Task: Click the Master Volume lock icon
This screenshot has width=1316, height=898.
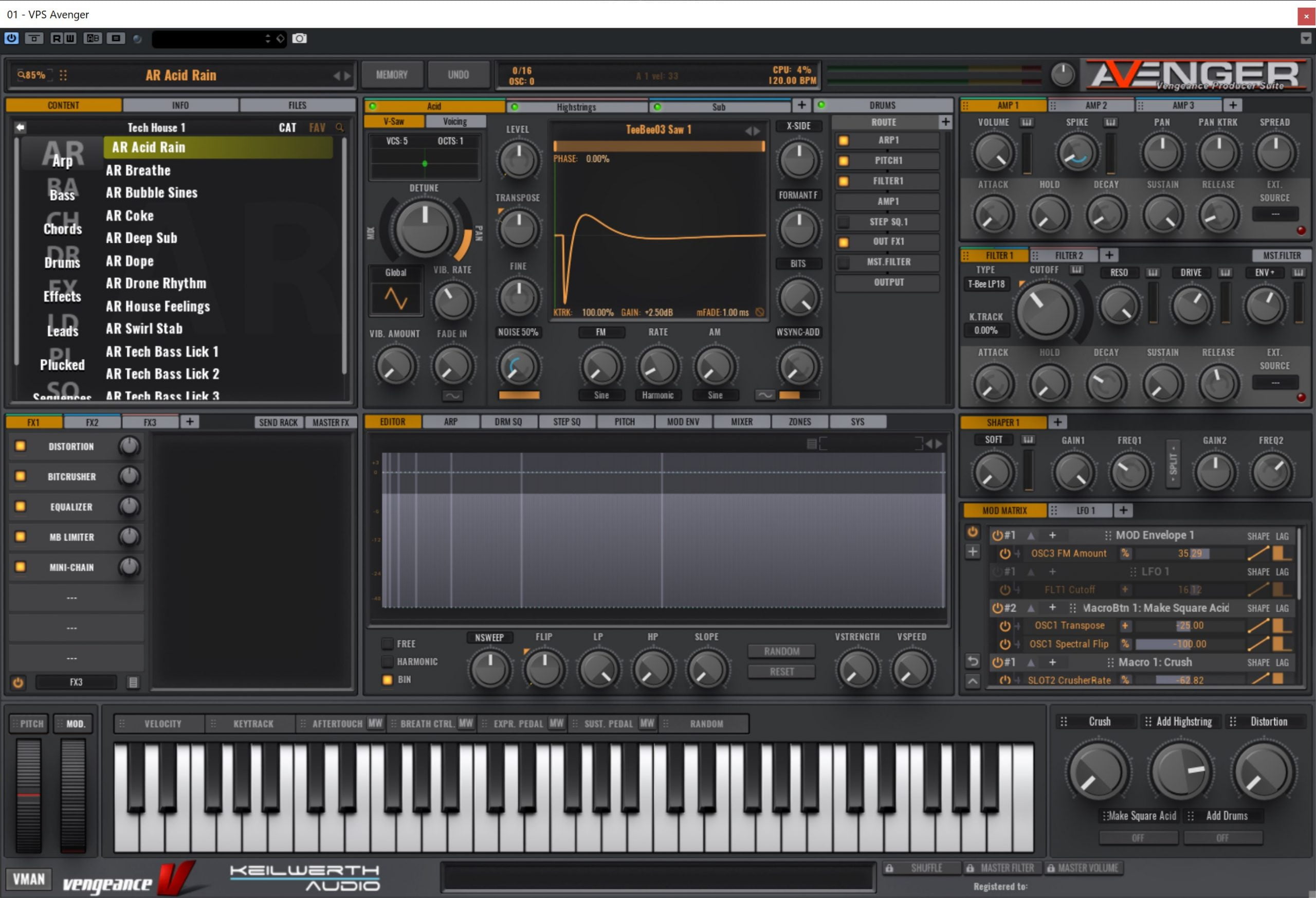Action: tap(1050, 868)
